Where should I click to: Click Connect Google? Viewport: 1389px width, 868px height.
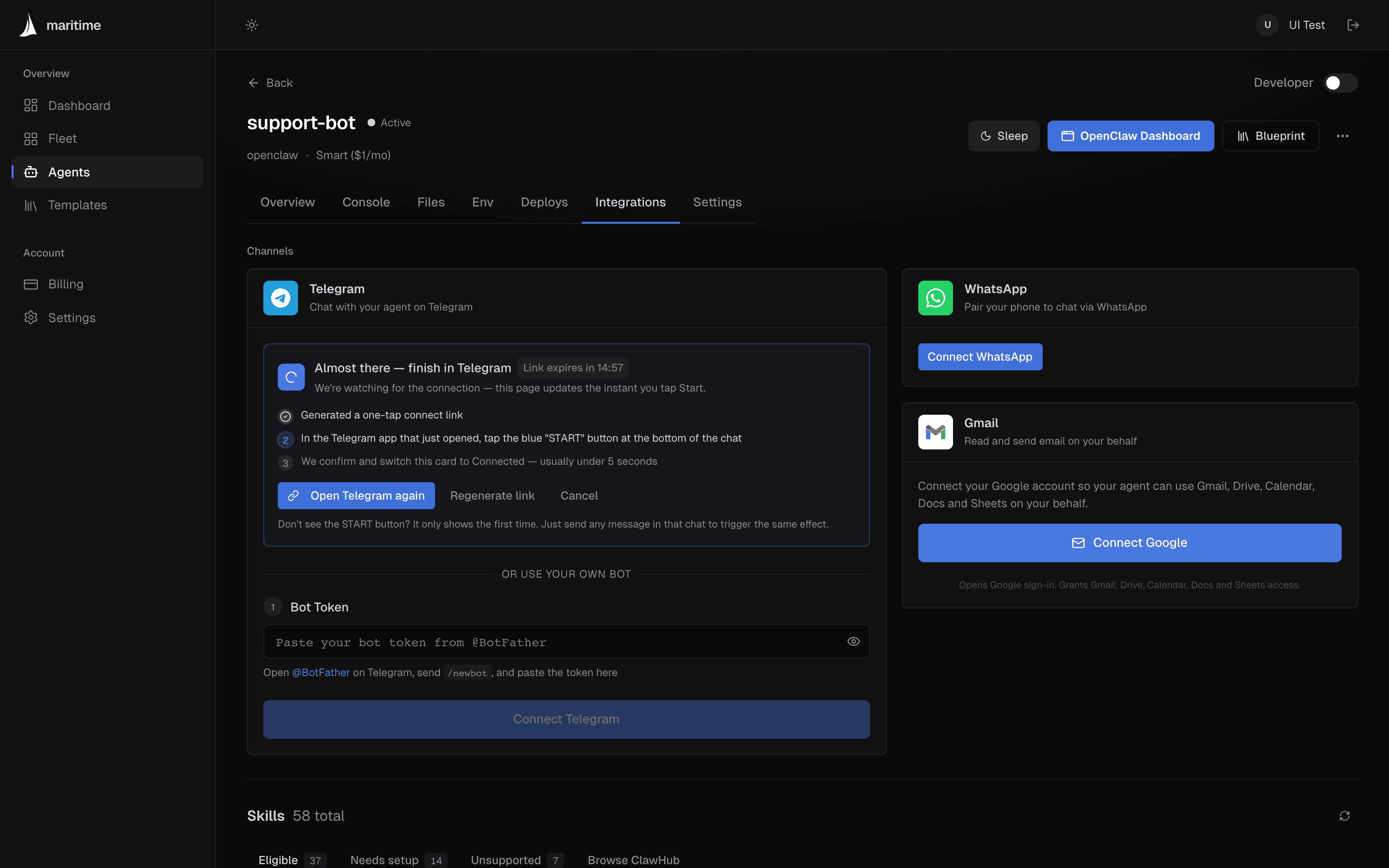point(1129,542)
